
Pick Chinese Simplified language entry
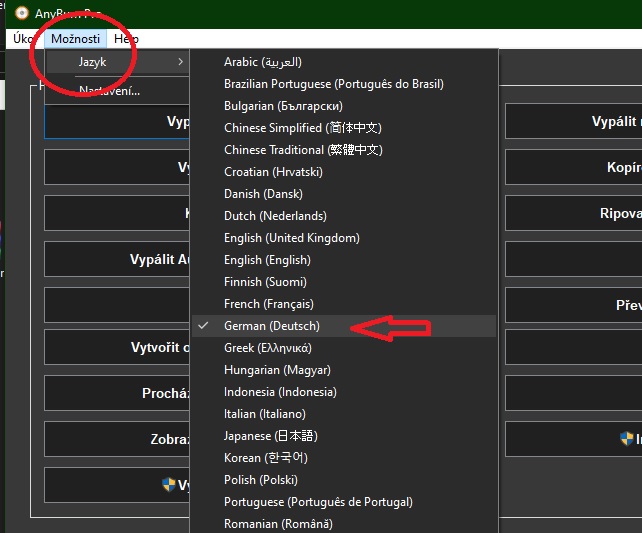pos(302,128)
